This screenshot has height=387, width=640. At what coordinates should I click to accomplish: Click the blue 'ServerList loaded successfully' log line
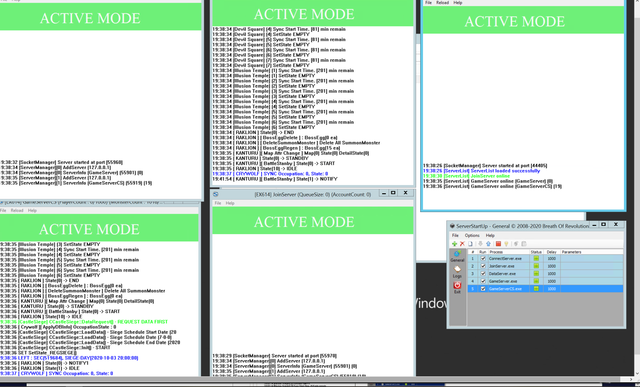coord(481,171)
